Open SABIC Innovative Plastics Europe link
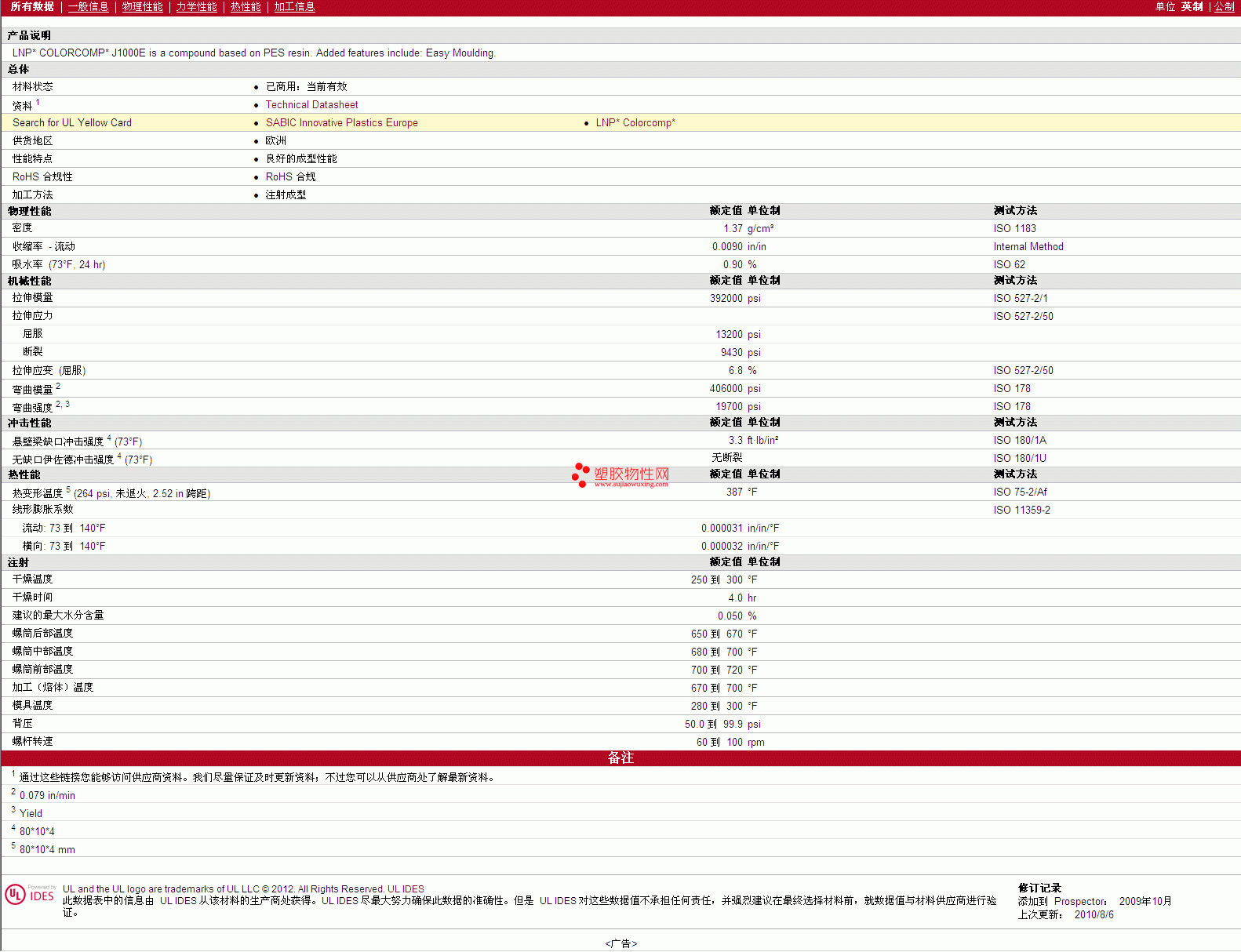This screenshot has width=1241, height=952. pyautogui.click(x=341, y=122)
